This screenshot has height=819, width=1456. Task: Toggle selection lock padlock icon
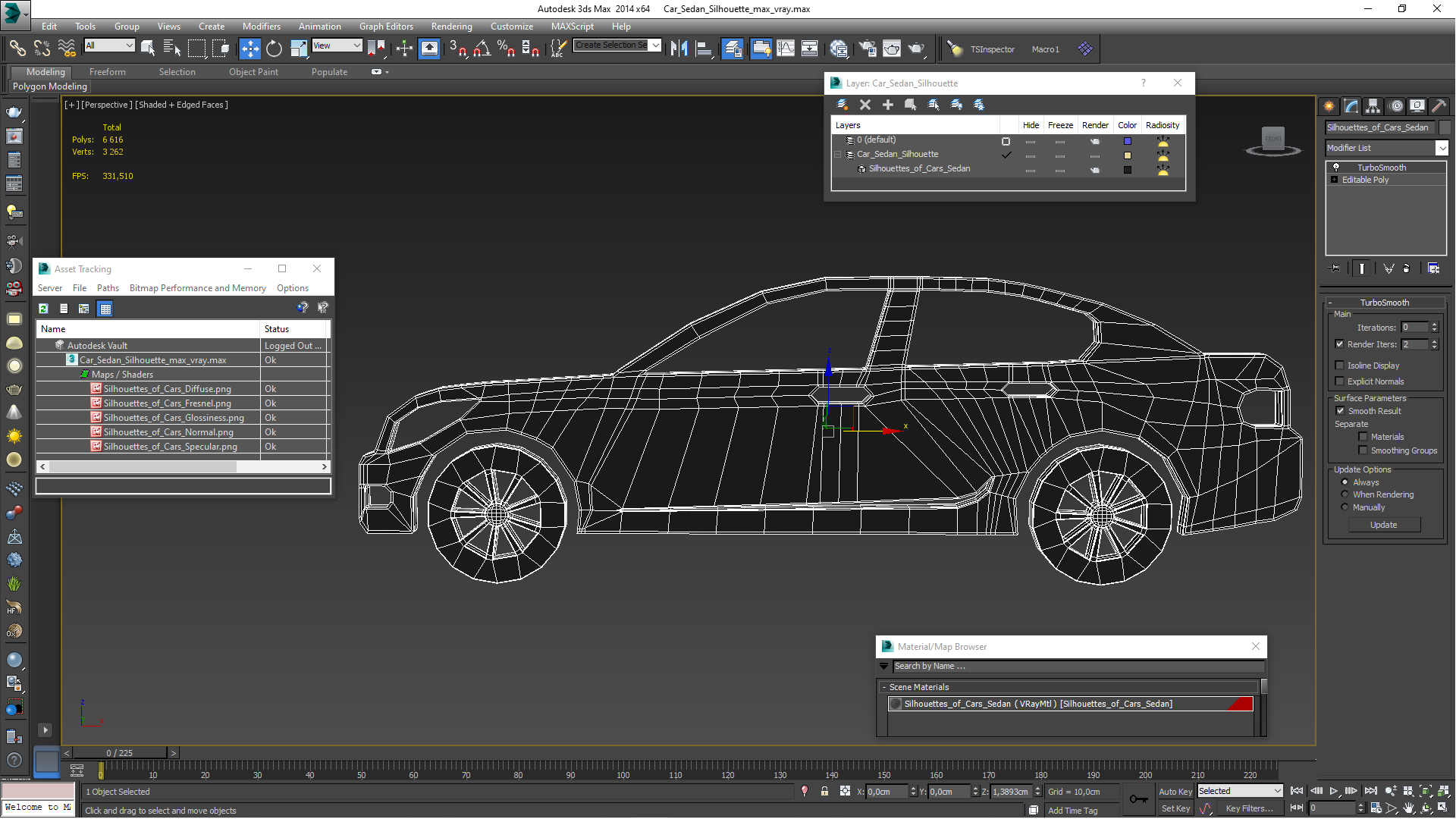click(x=825, y=792)
